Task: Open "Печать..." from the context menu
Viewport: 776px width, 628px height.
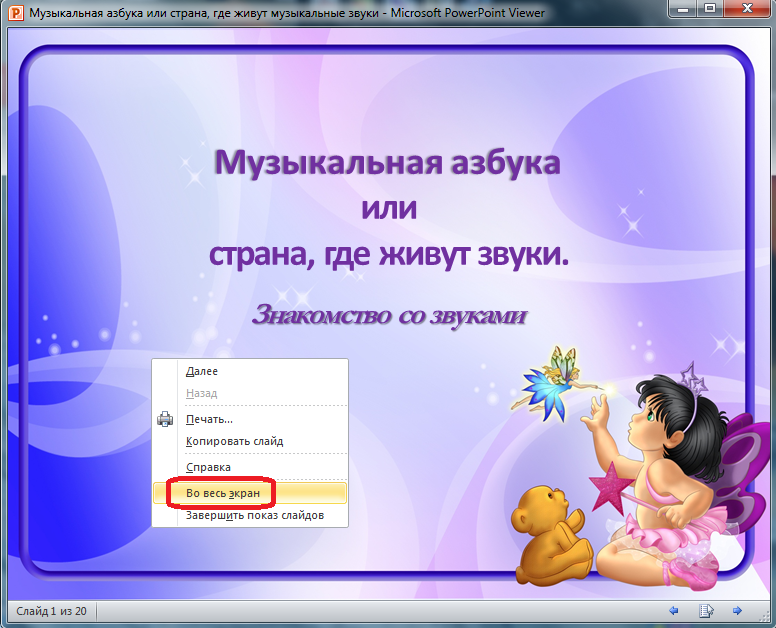Action: pyautogui.click(x=209, y=419)
